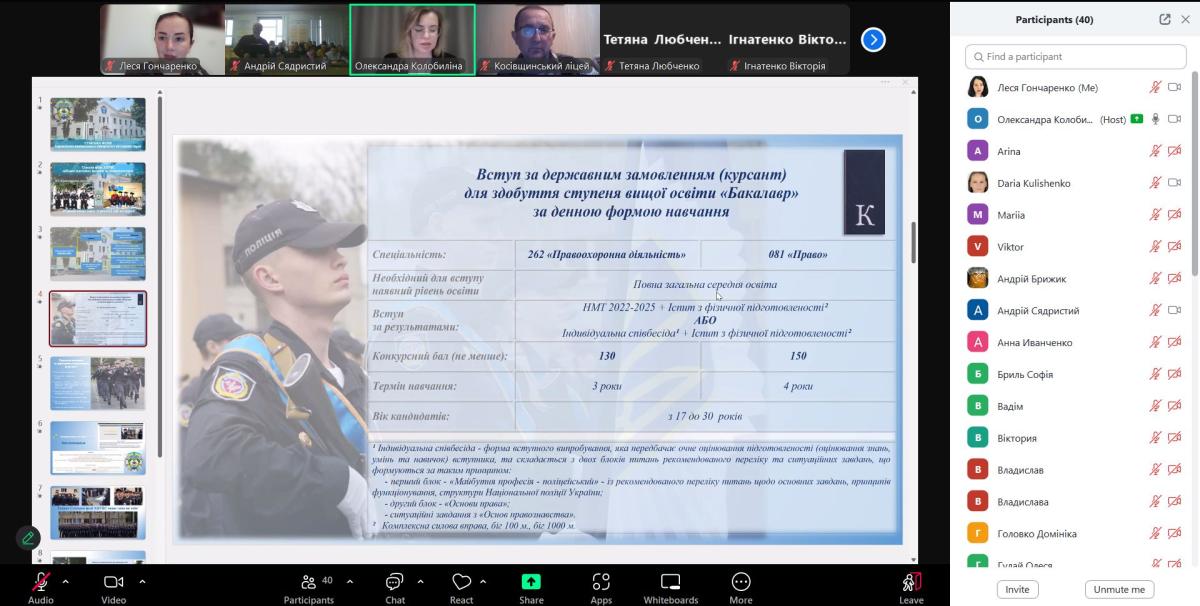Toggle the Participants panel in toolbar
The width and height of the screenshot is (1200, 606).
click(x=308, y=582)
